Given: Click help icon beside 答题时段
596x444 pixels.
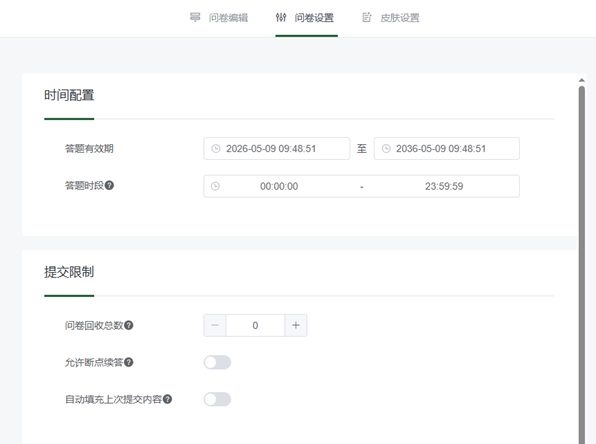Looking at the screenshot, I should point(109,186).
